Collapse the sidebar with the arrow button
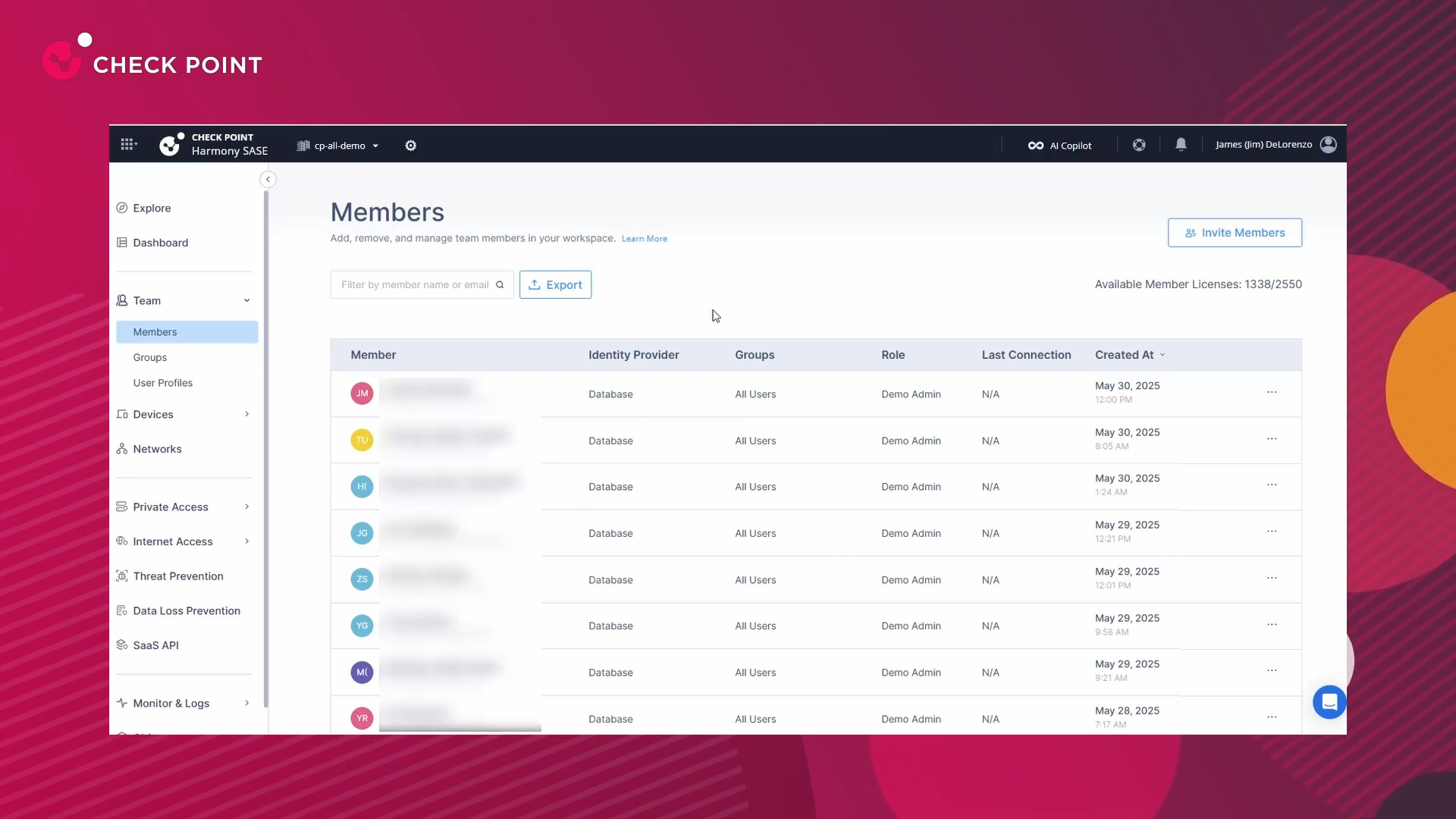The image size is (1456, 819). 268,180
